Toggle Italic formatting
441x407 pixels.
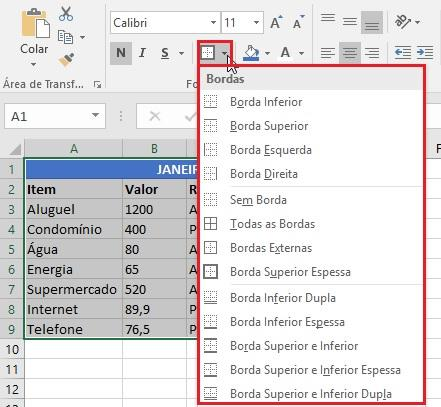pos(142,53)
